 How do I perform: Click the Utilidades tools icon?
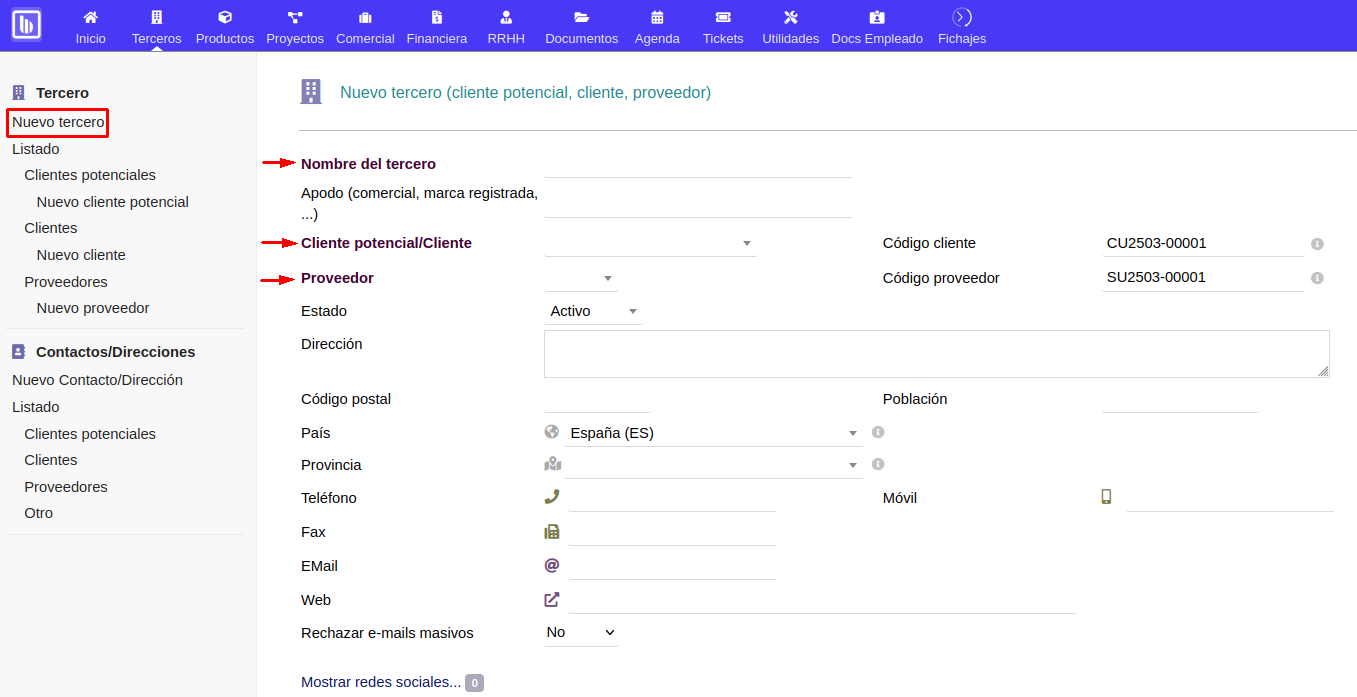[790, 17]
